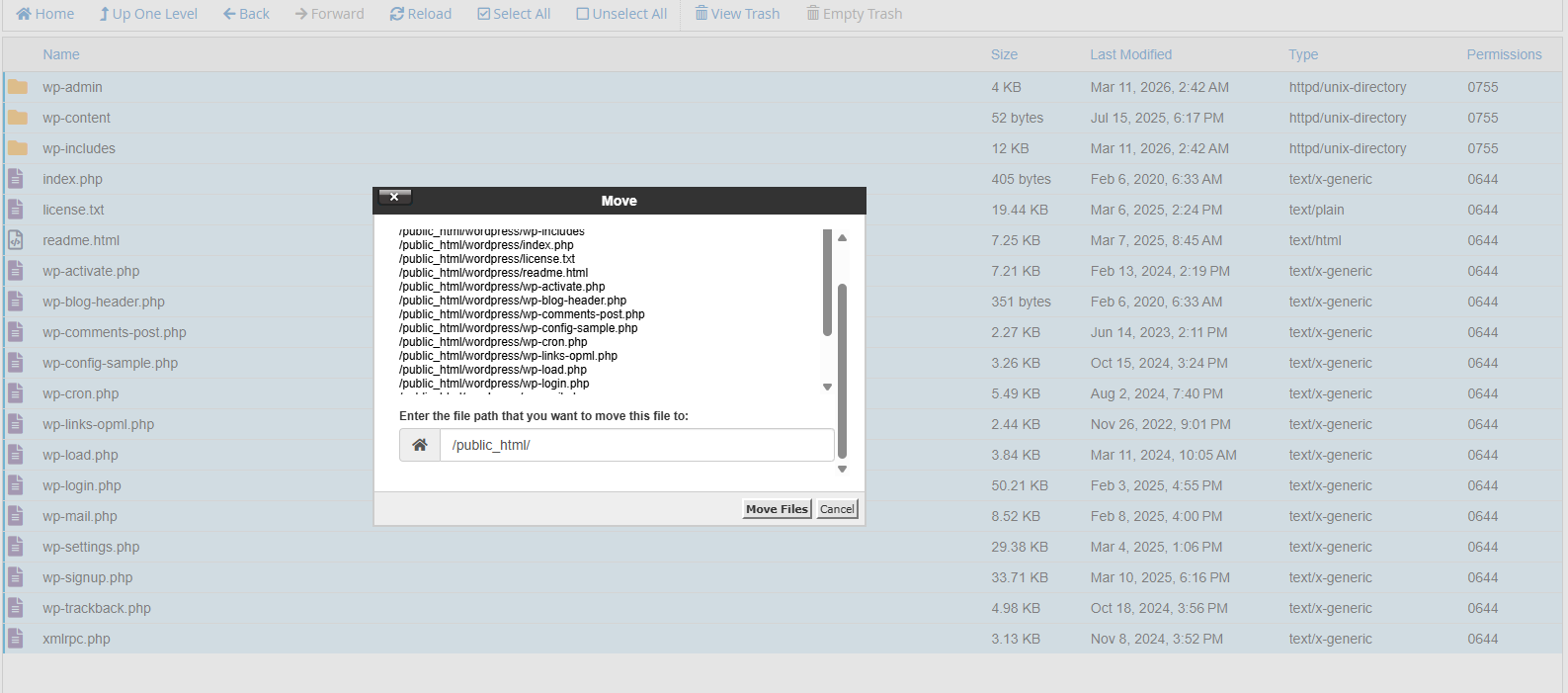Sort the listing by Size column
This screenshot has height=693, width=1568.
[x=1004, y=54]
